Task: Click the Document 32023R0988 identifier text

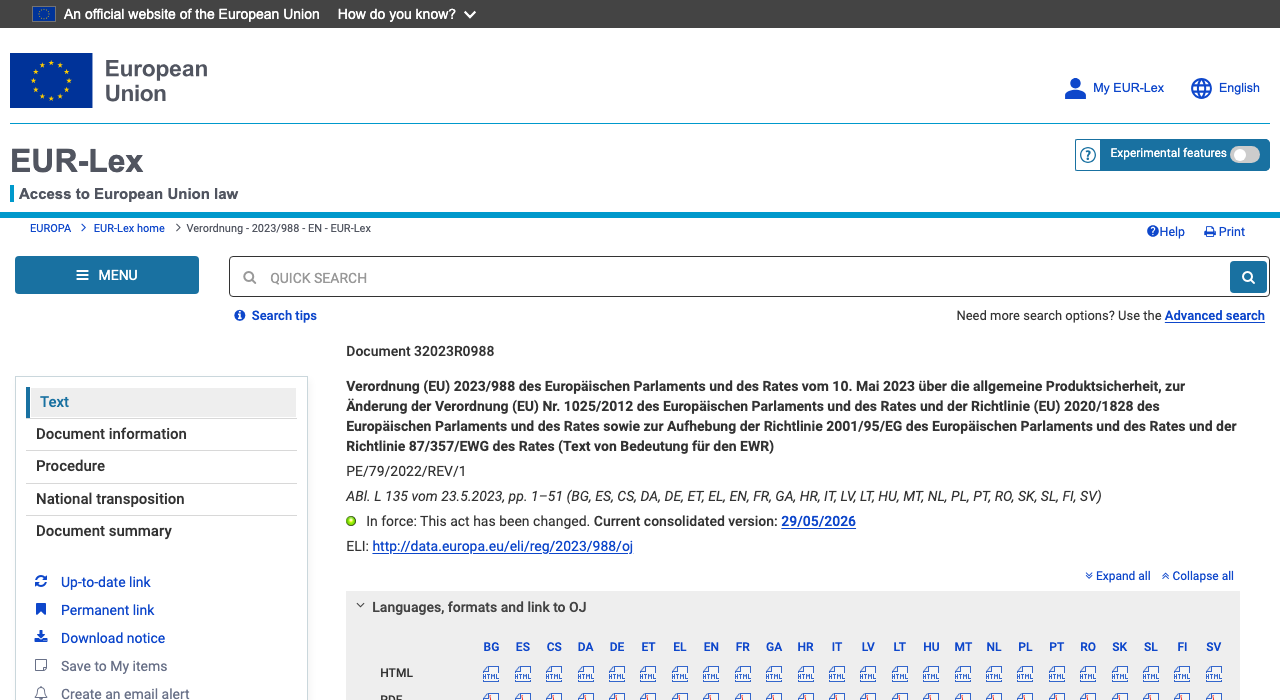Action: tap(420, 351)
